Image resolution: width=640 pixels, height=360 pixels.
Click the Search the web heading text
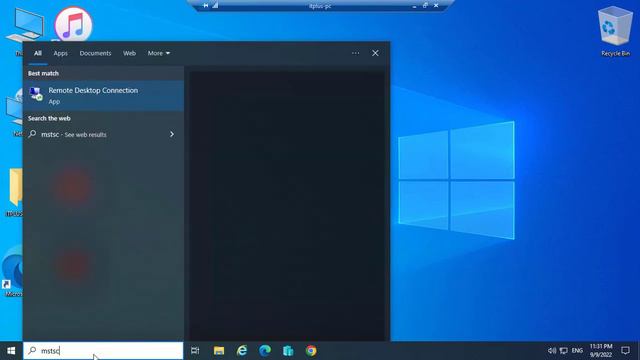pyautogui.click(x=49, y=118)
